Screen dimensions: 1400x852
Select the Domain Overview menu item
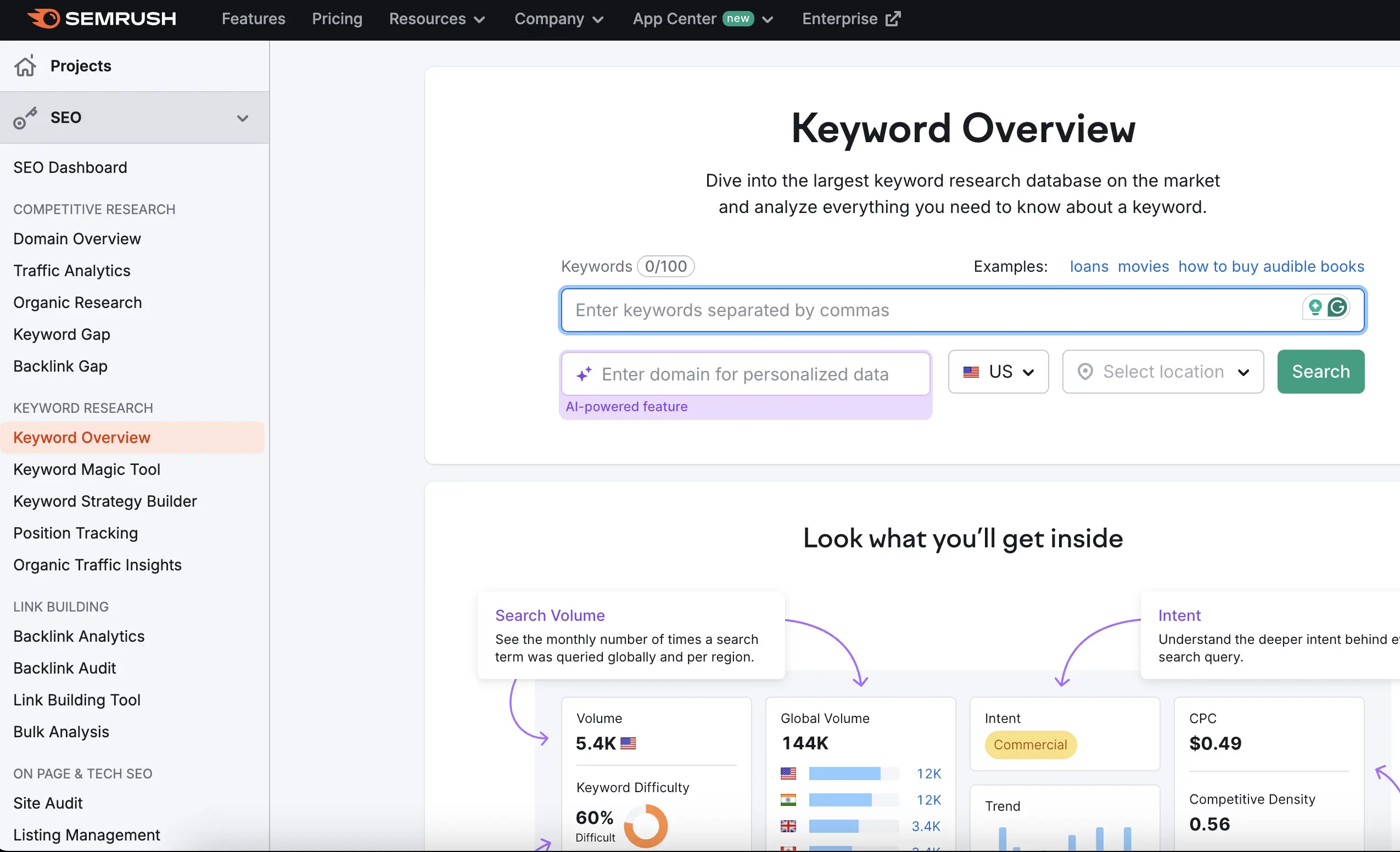77,238
